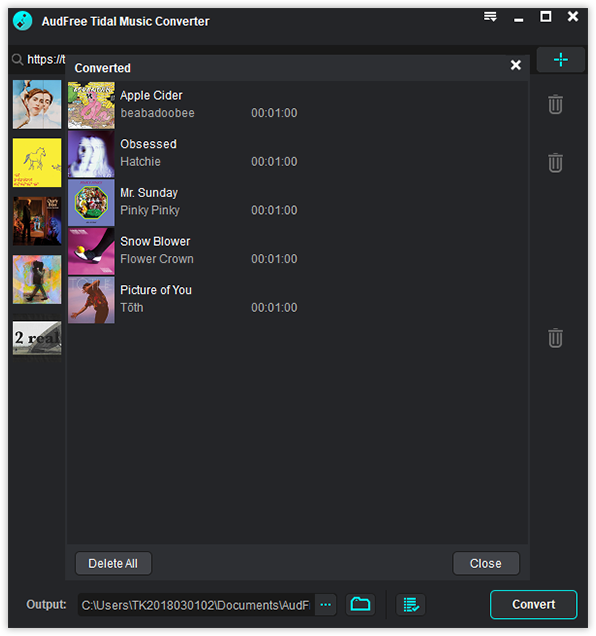Viewport: 596px width, 636px height.
Task: Click the Snow Blower album thumbnail
Action: click(91, 251)
